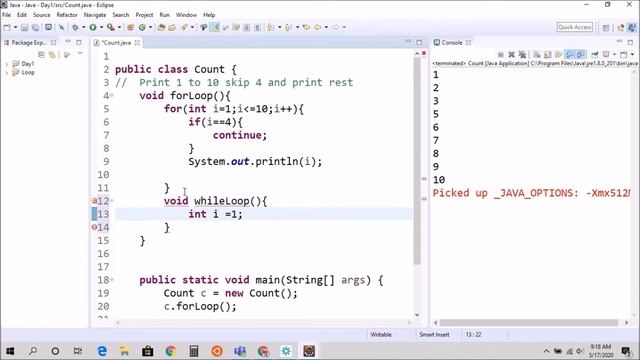Viewport: 640px width, 360px height.
Task: Click the Day1 project name
Action: pos(28,64)
